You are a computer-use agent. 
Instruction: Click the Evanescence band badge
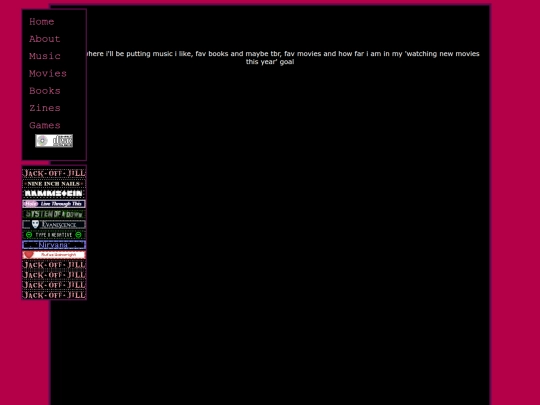[x=54, y=225]
